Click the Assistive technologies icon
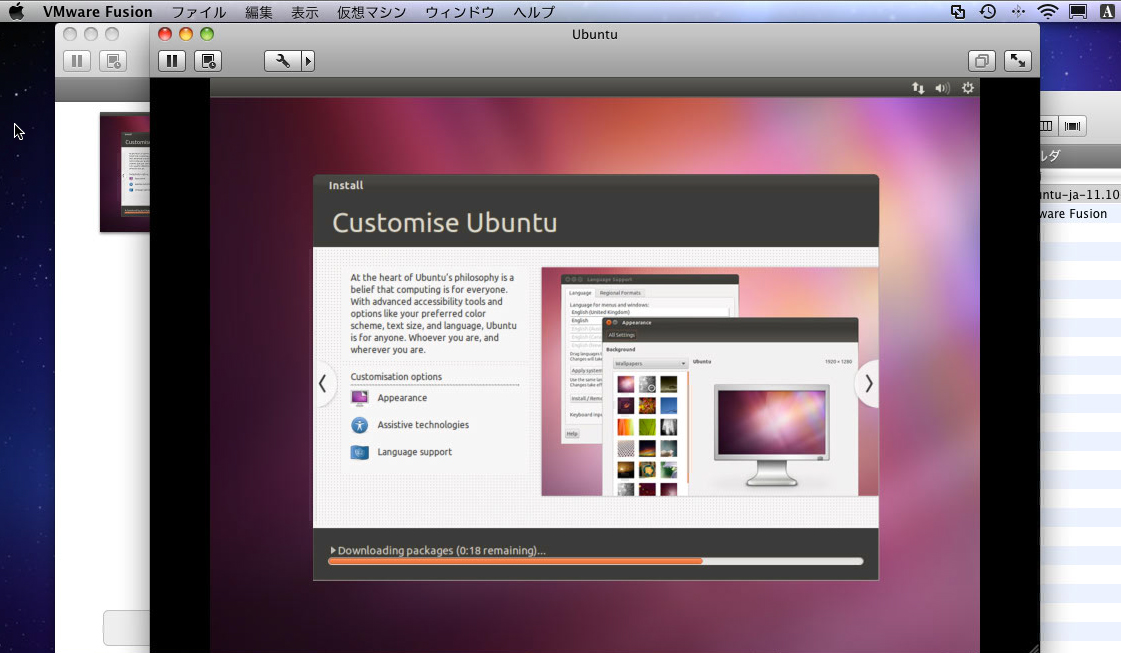Viewport: 1121px width, 653px height. click(360, 425)
